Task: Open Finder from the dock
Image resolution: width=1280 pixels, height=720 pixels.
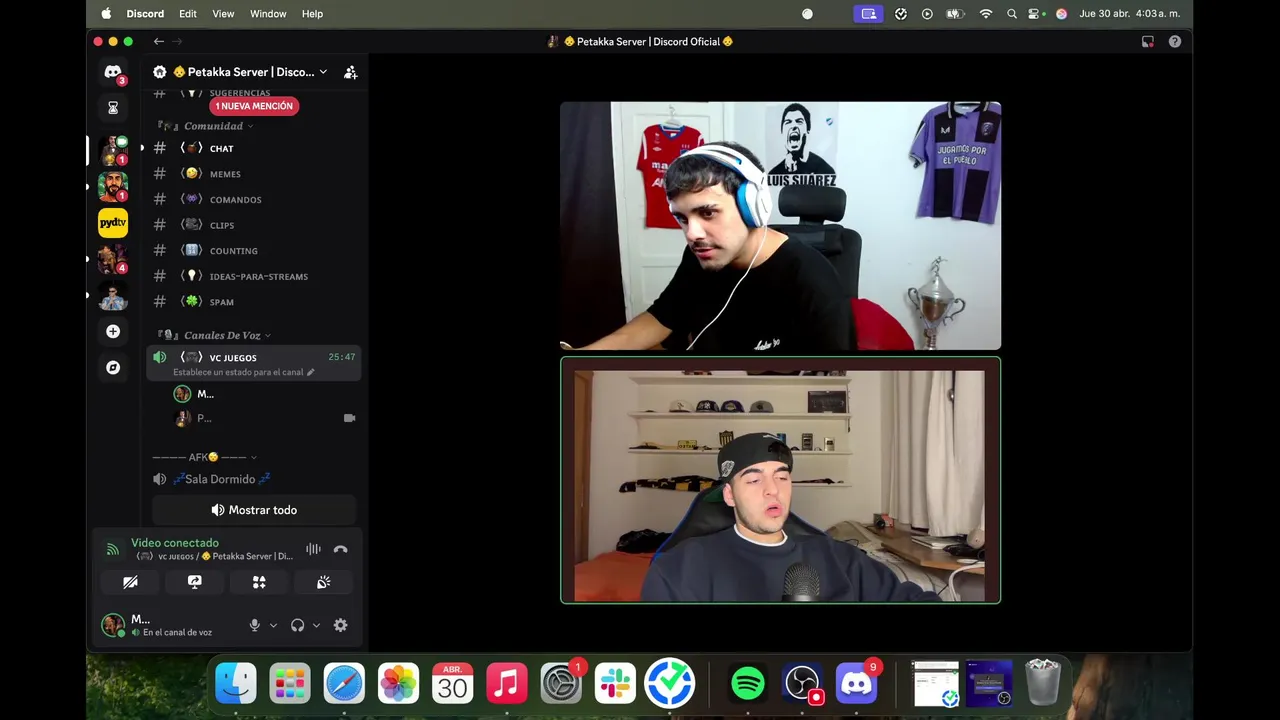Action: [236, 683]
